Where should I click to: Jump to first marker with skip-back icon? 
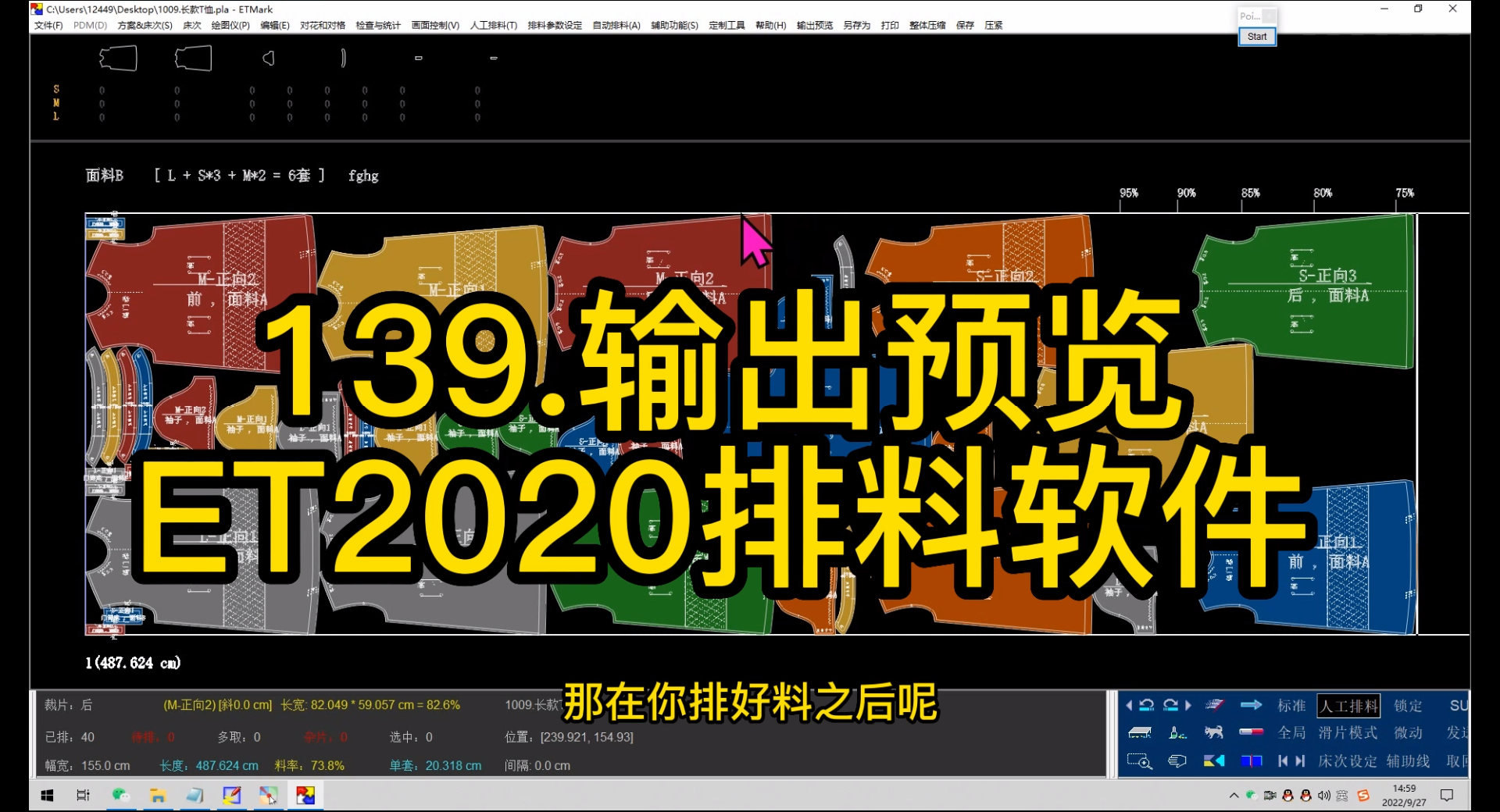pos(1283,760)
